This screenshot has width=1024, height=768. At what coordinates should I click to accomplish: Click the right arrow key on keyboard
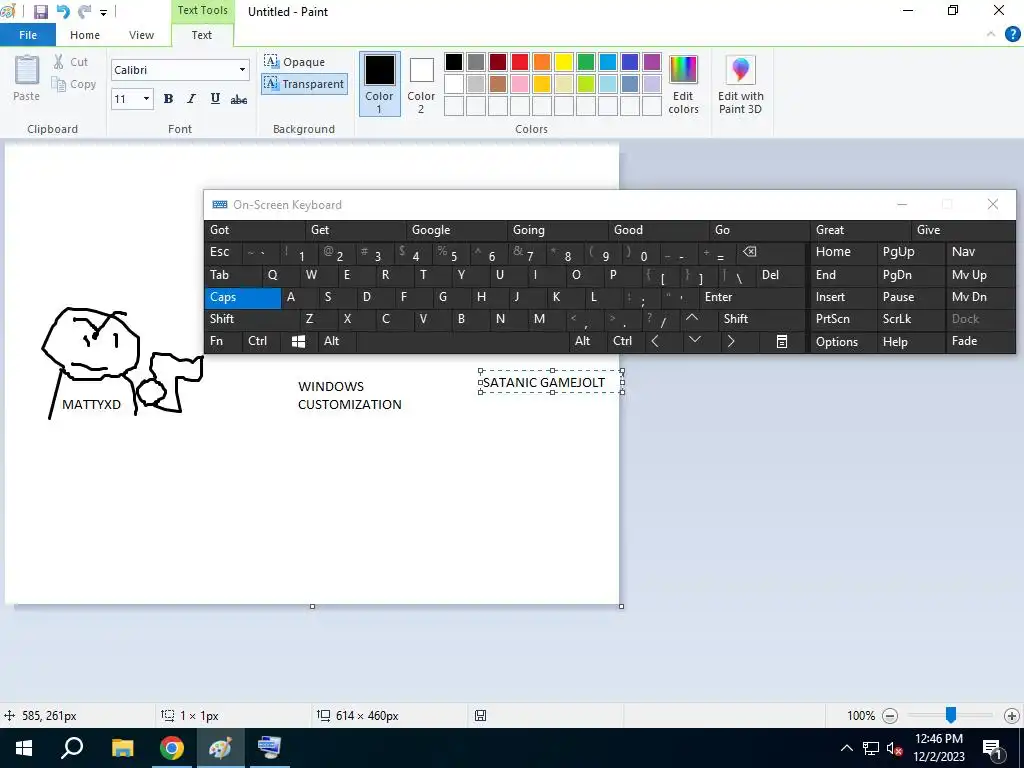click(x=731, y=342)
